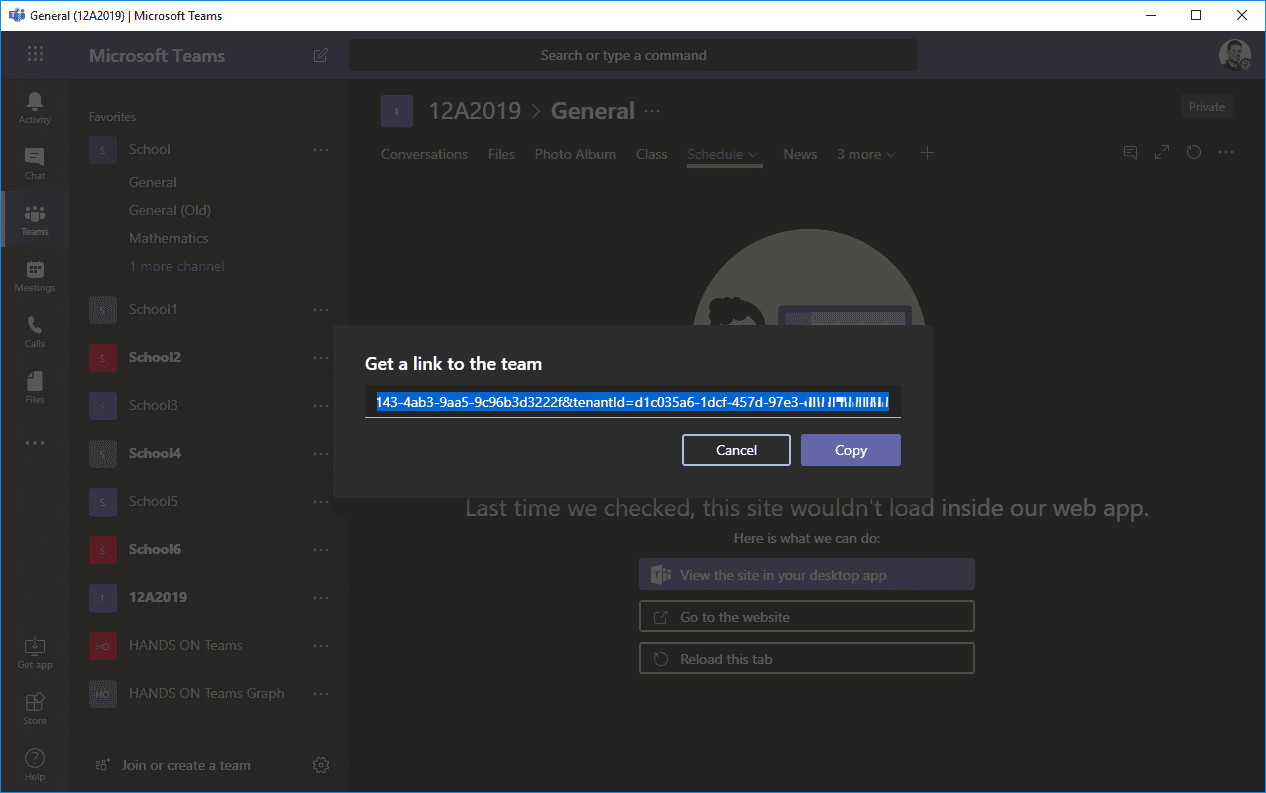Select the School2 team
The height and width of the screenshot is (793, 1266).
(x=155, y=357)
